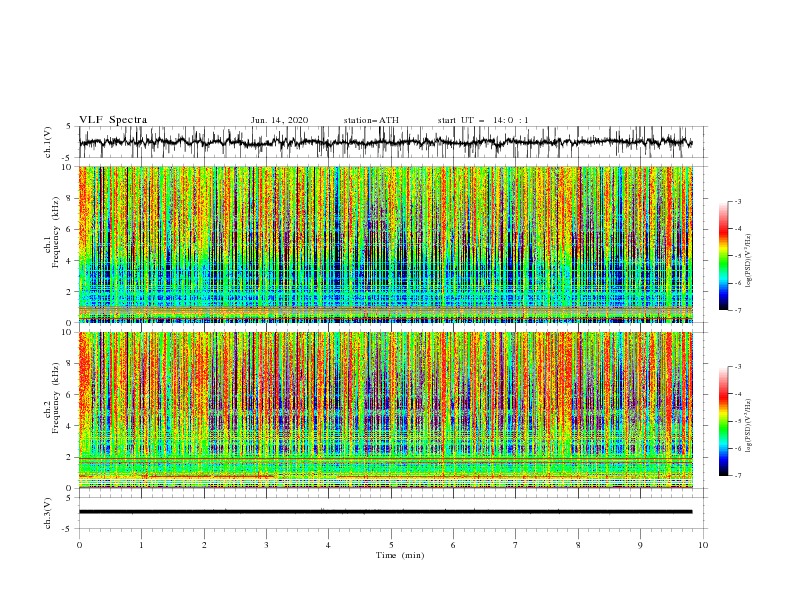
Task: Click the lower color bar log(PSD) label
Action: pyautogui.click(x=749, y=424)
